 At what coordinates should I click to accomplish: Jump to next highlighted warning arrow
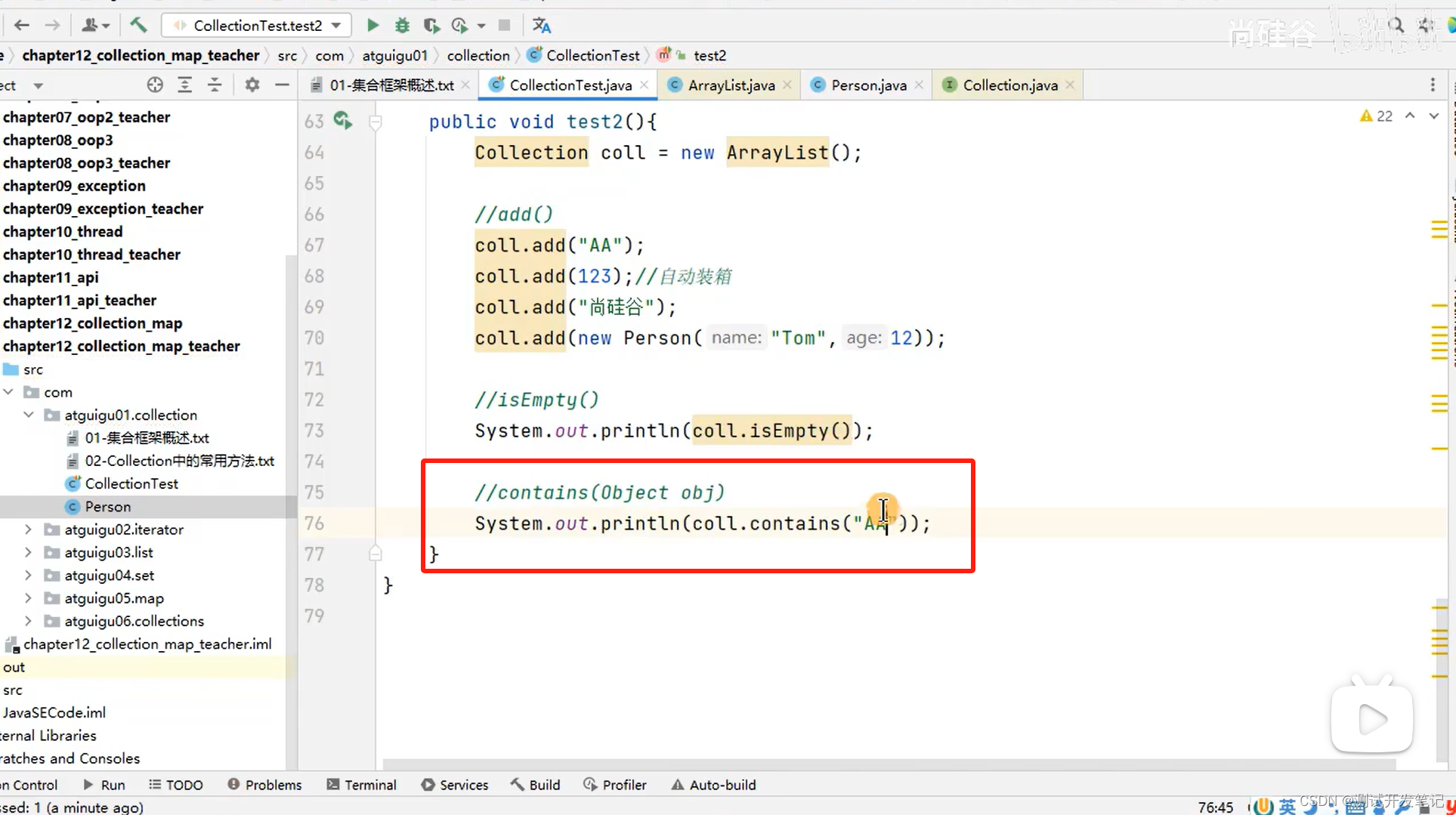click(1433, 116)
